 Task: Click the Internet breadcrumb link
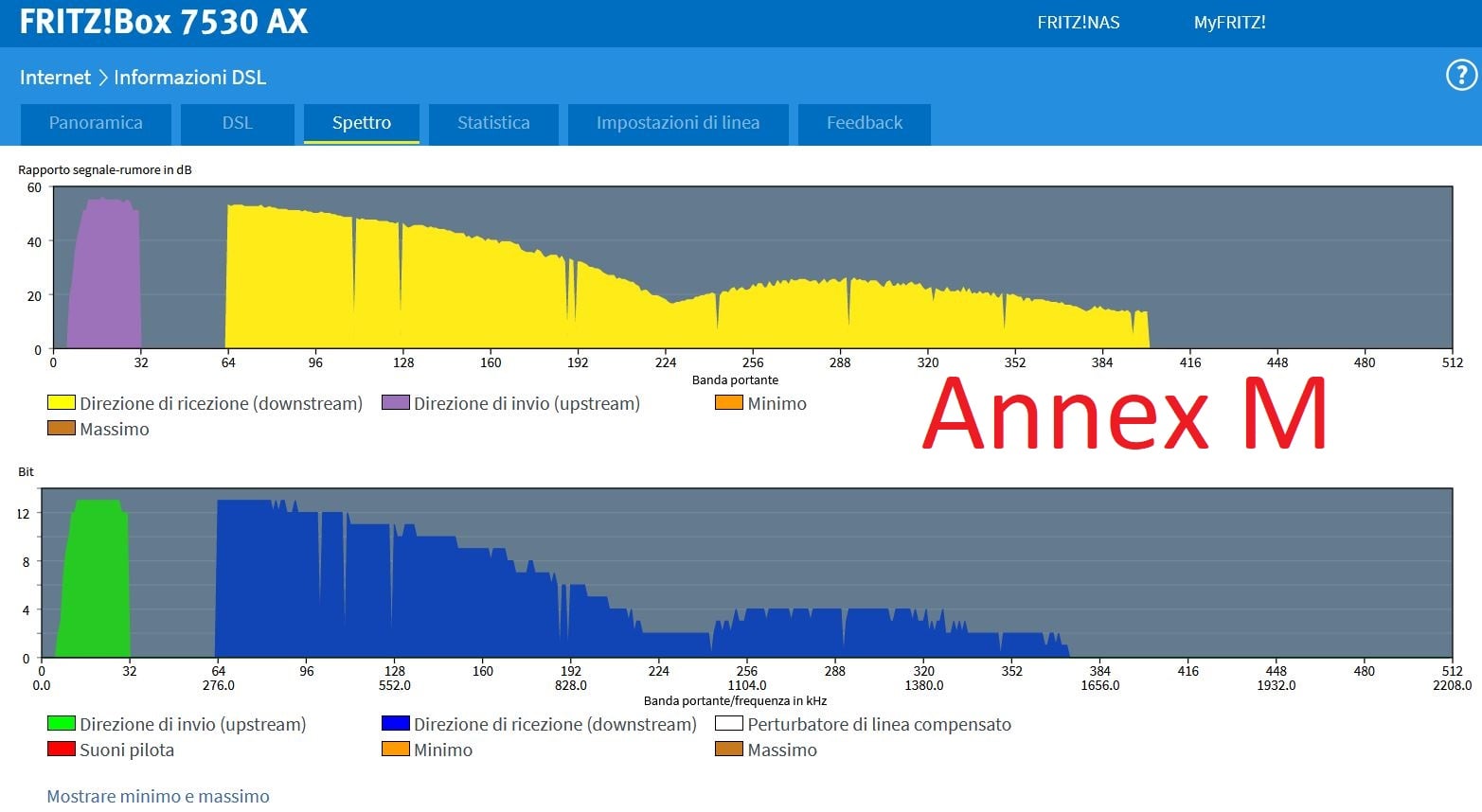55,78
